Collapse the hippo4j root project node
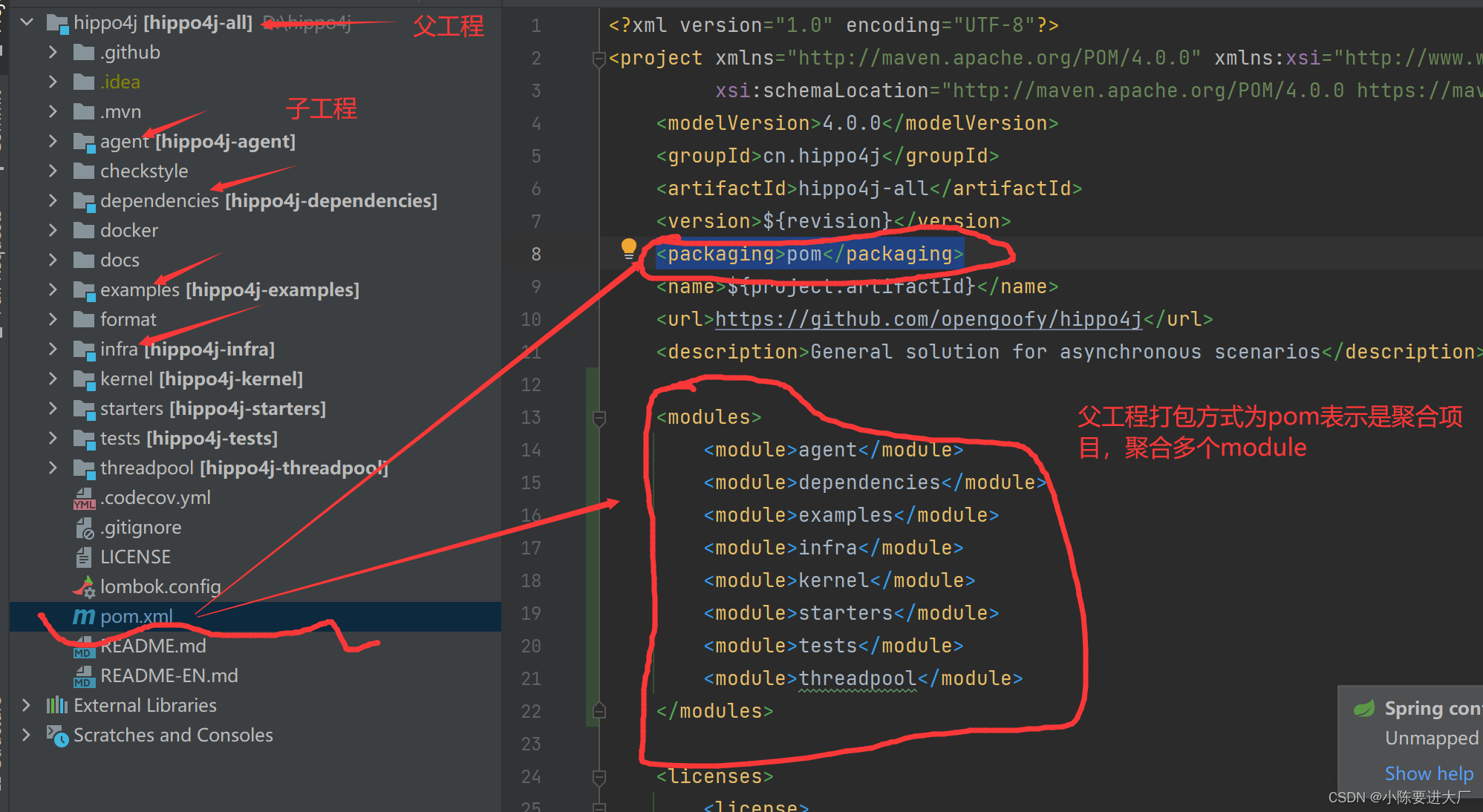The width and height of the screenshot is (1483, 812). [27, 22]
